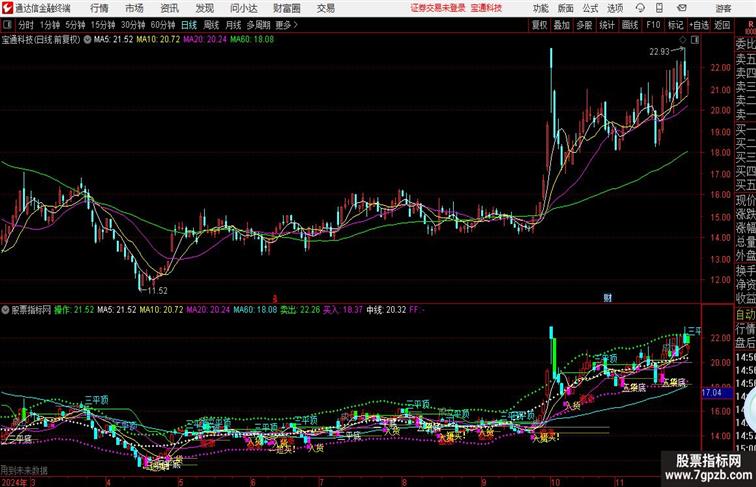756x487 pixels.
Task: Select the 周线 weekly period tab
Action: [211, 25]
